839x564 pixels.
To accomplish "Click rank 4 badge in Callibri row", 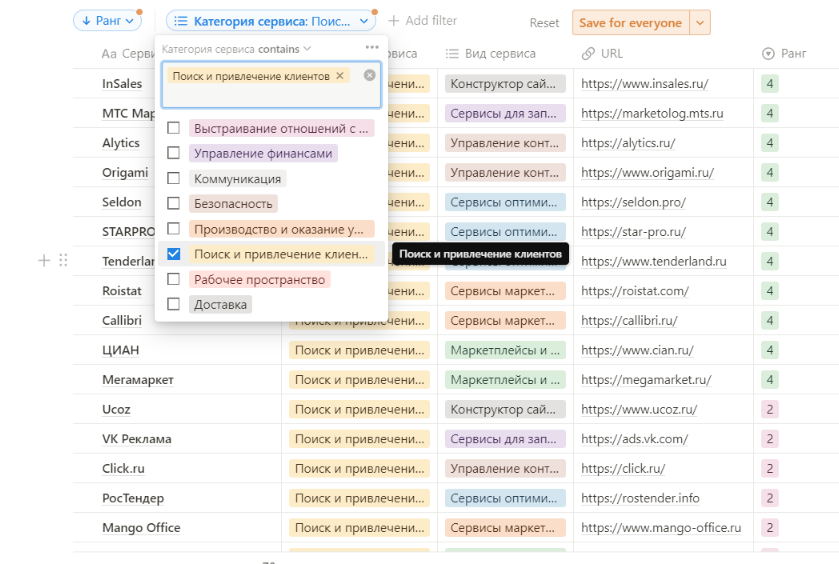I will (x=769, y=321).
